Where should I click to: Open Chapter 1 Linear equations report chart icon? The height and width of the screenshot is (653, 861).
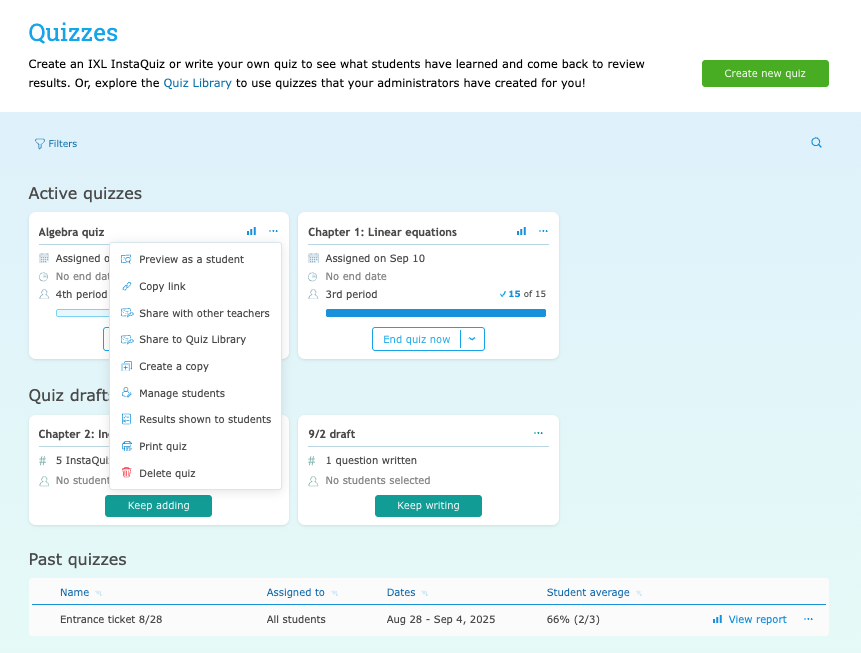(521, 232)
